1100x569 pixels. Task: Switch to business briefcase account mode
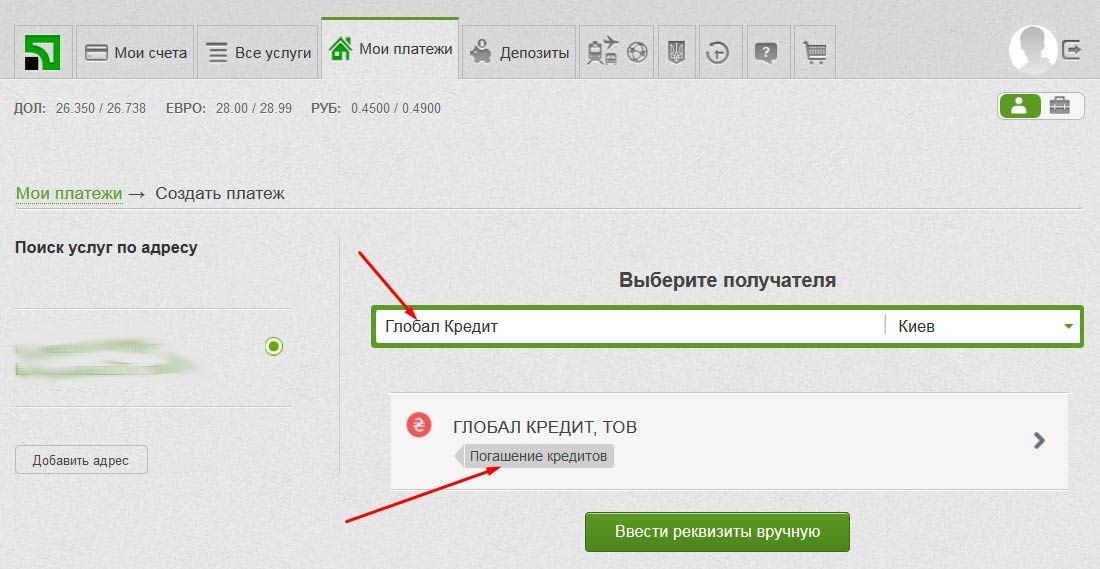click(1060, 106)
